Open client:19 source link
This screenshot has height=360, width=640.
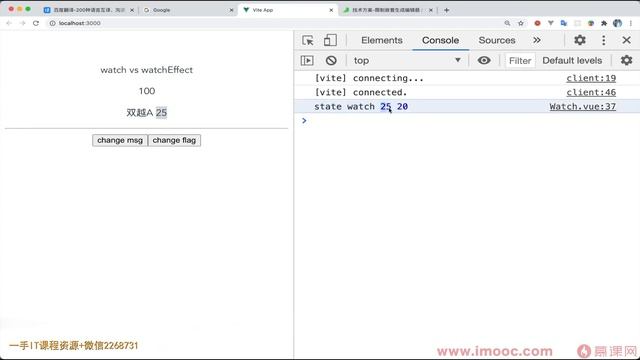(591, 78)
